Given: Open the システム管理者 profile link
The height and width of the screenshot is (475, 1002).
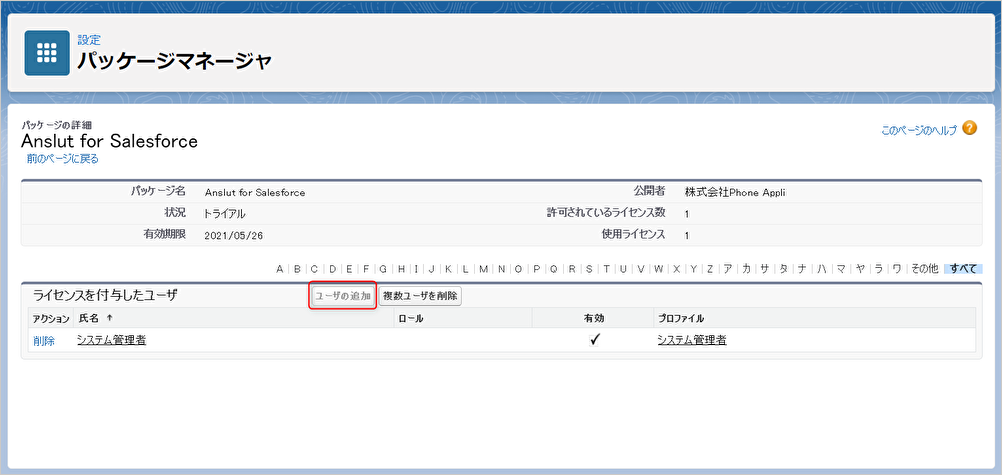Looking at the screenshot, I should pos(691,340).
